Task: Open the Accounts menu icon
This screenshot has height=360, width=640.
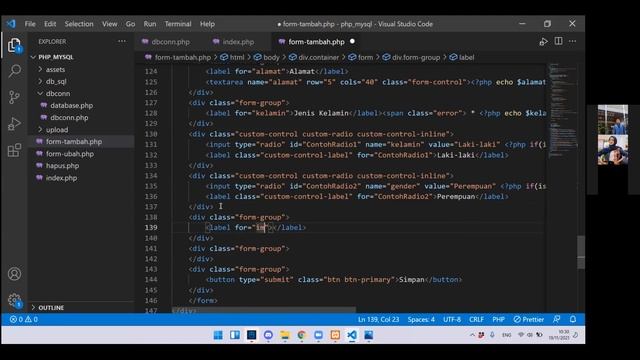Action: (14, 274)
